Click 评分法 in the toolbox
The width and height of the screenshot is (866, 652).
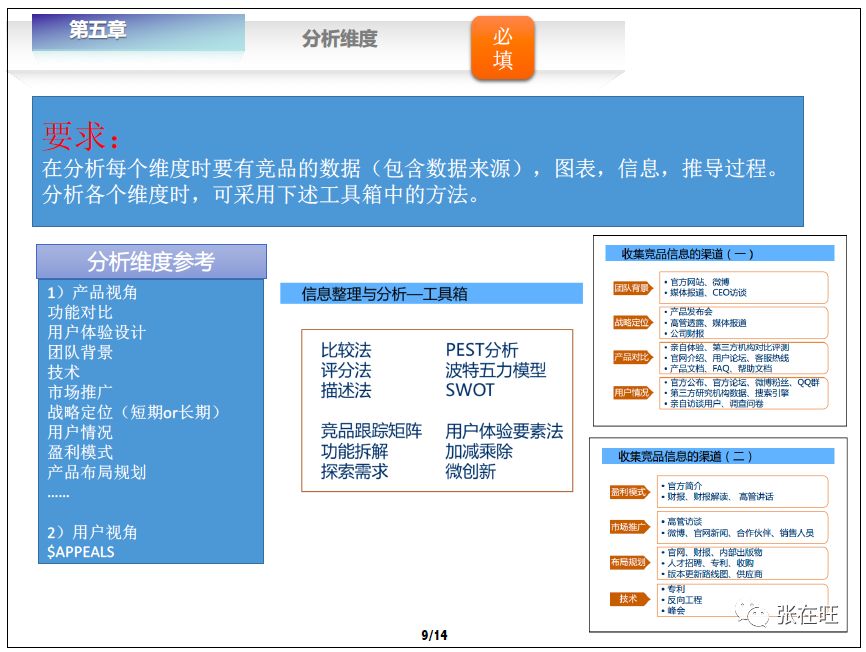click(x=346, y=370)
